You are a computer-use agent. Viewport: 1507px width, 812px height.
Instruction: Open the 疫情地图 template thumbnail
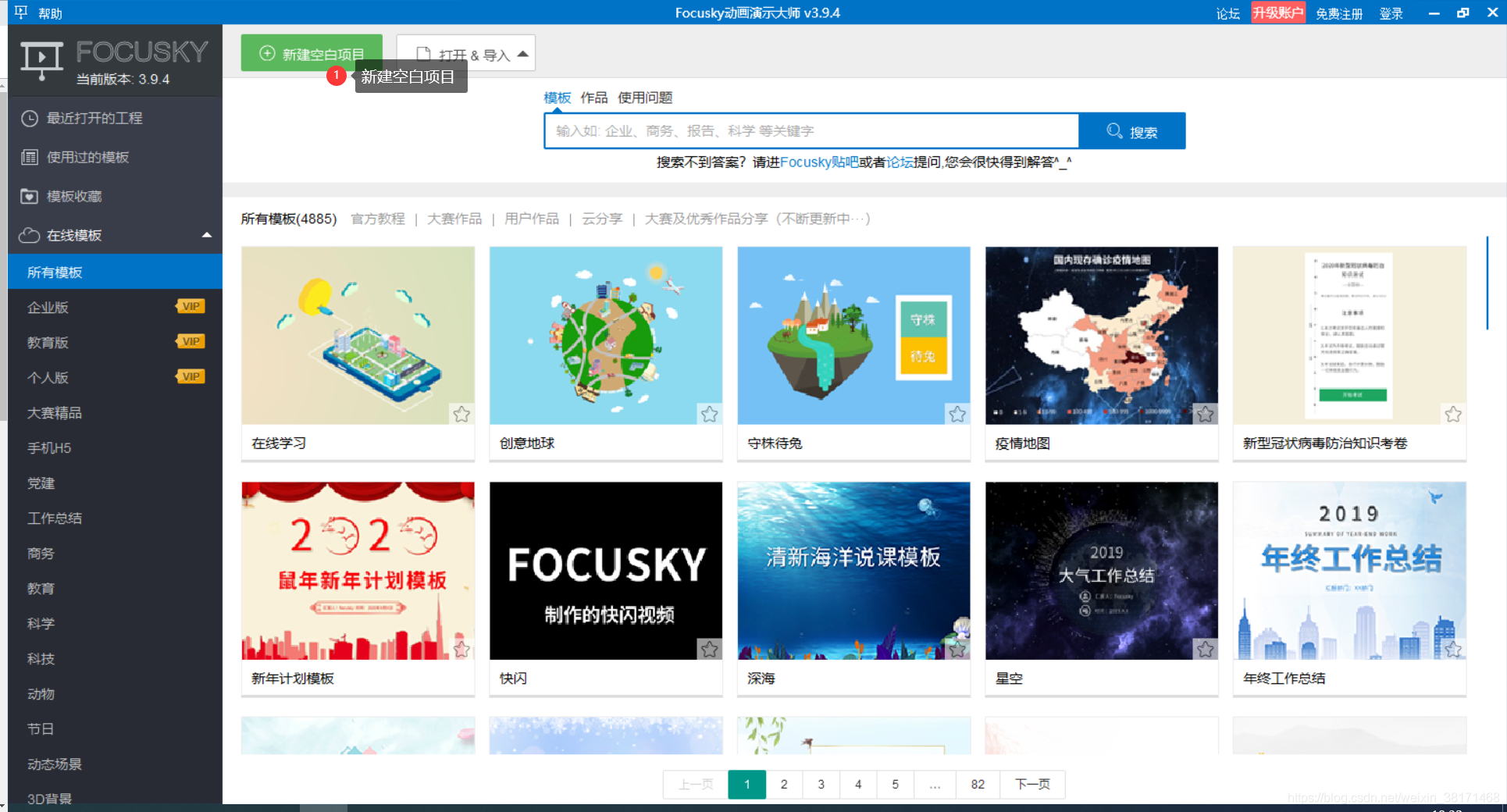(x=1102, y=336)
